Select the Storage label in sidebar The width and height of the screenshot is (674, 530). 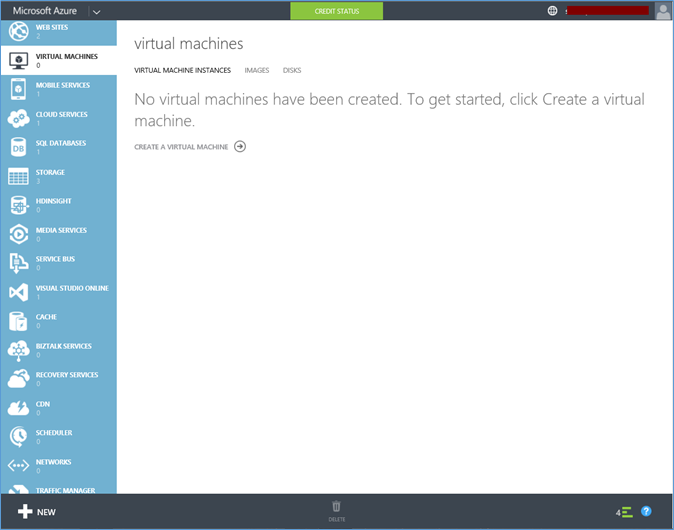[50, 172]
